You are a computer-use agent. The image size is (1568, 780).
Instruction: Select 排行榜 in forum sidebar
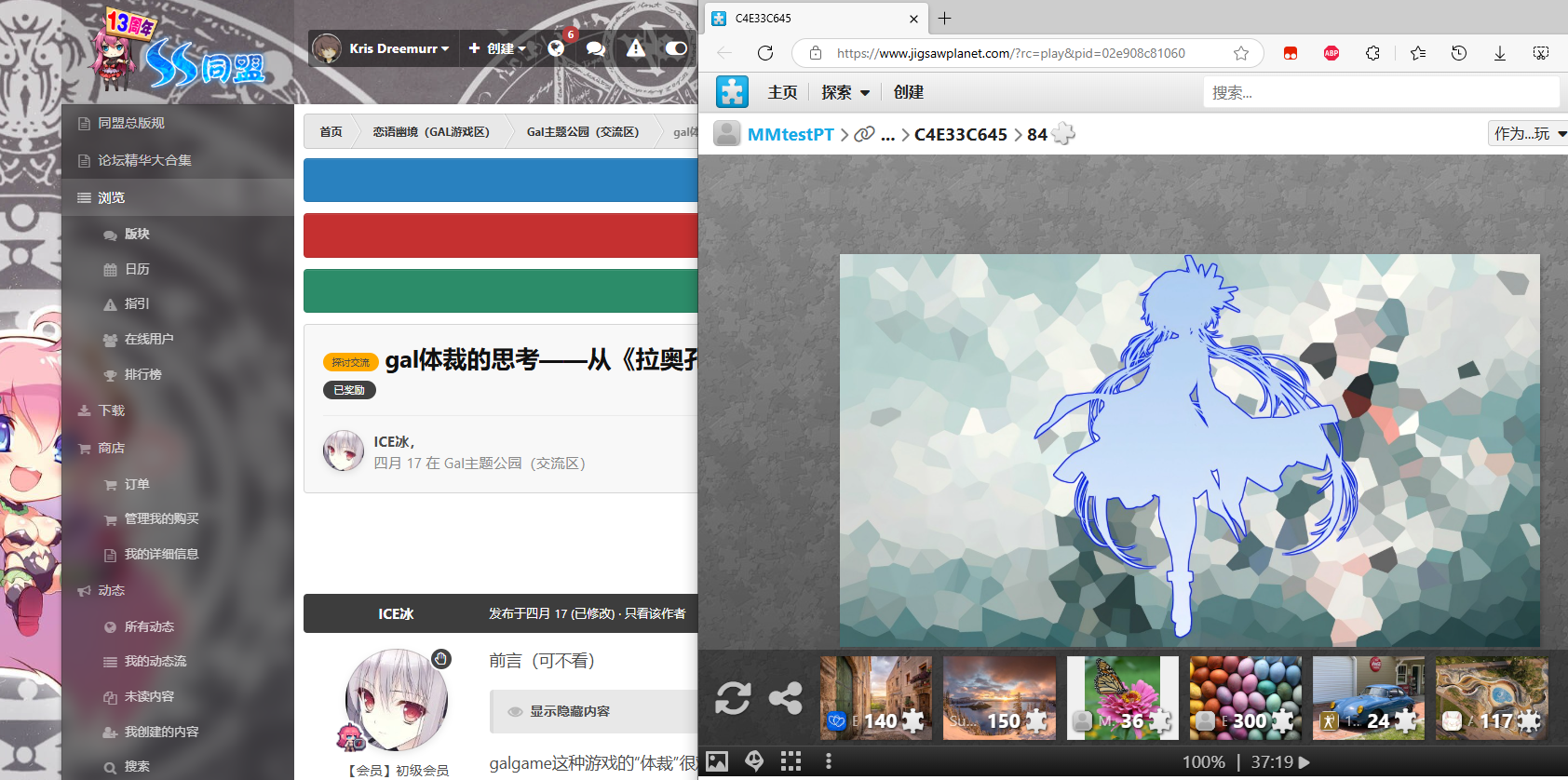142,374
